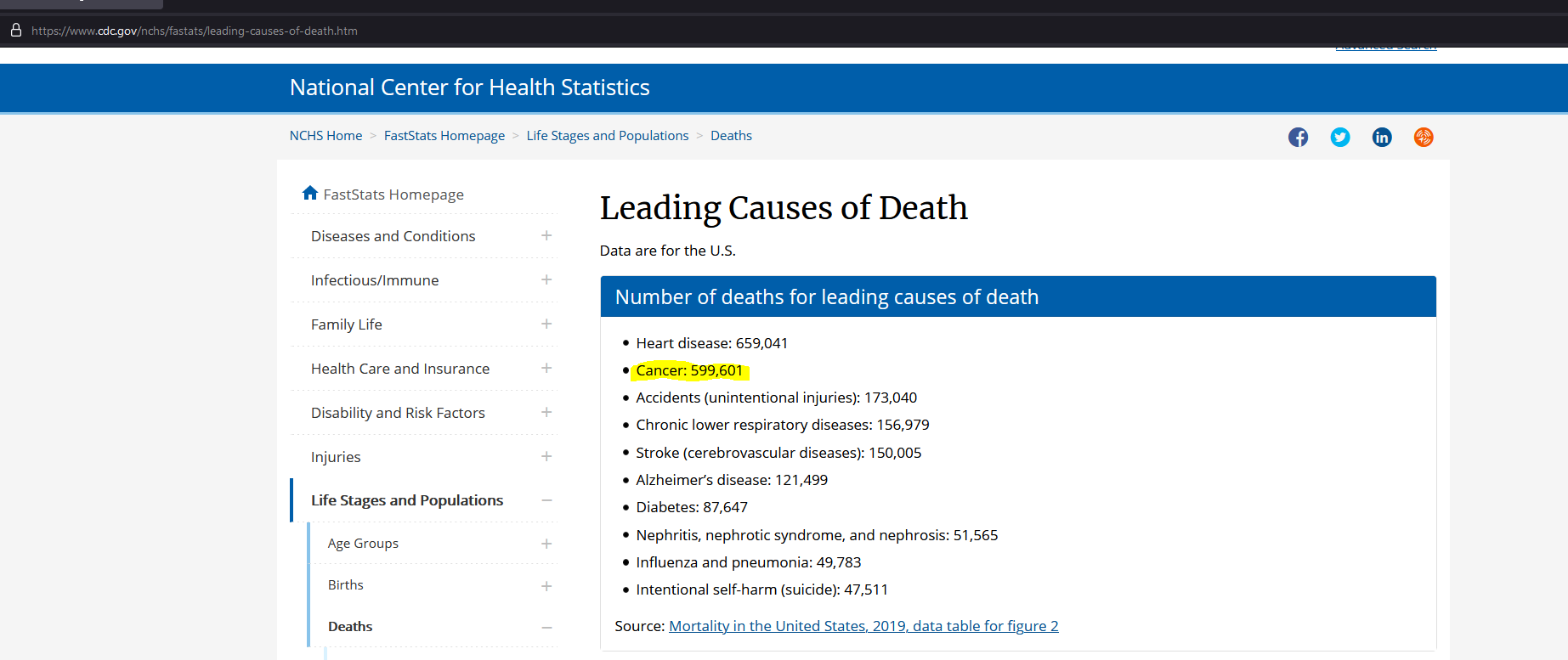The height and width of the screenshot is (660, 1568).
Task: Click the browser address bar URL
Action: point(195,31)
